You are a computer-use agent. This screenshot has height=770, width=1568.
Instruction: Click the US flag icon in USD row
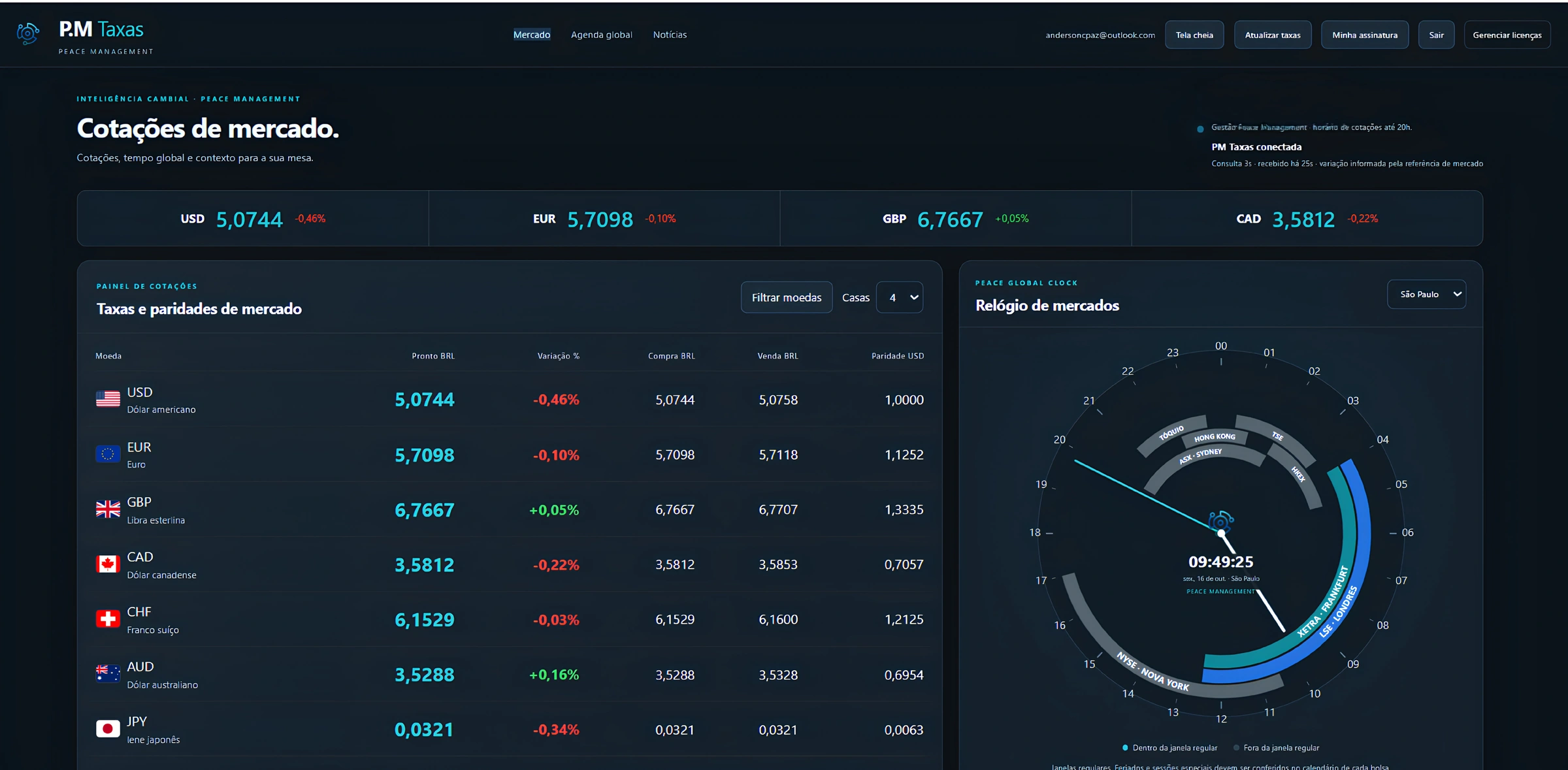pyautogui.click(x=108, y=399)
